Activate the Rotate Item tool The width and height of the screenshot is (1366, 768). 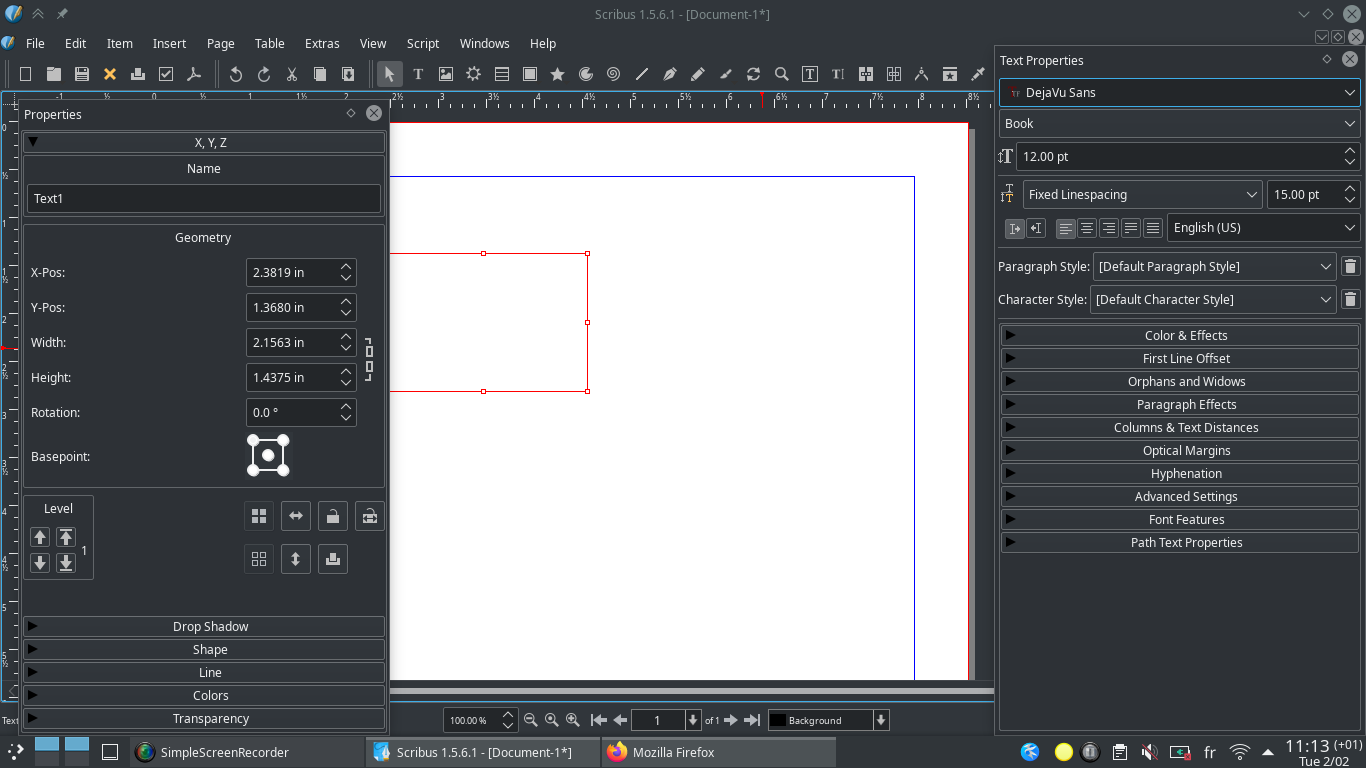click(x=754, y=74)
